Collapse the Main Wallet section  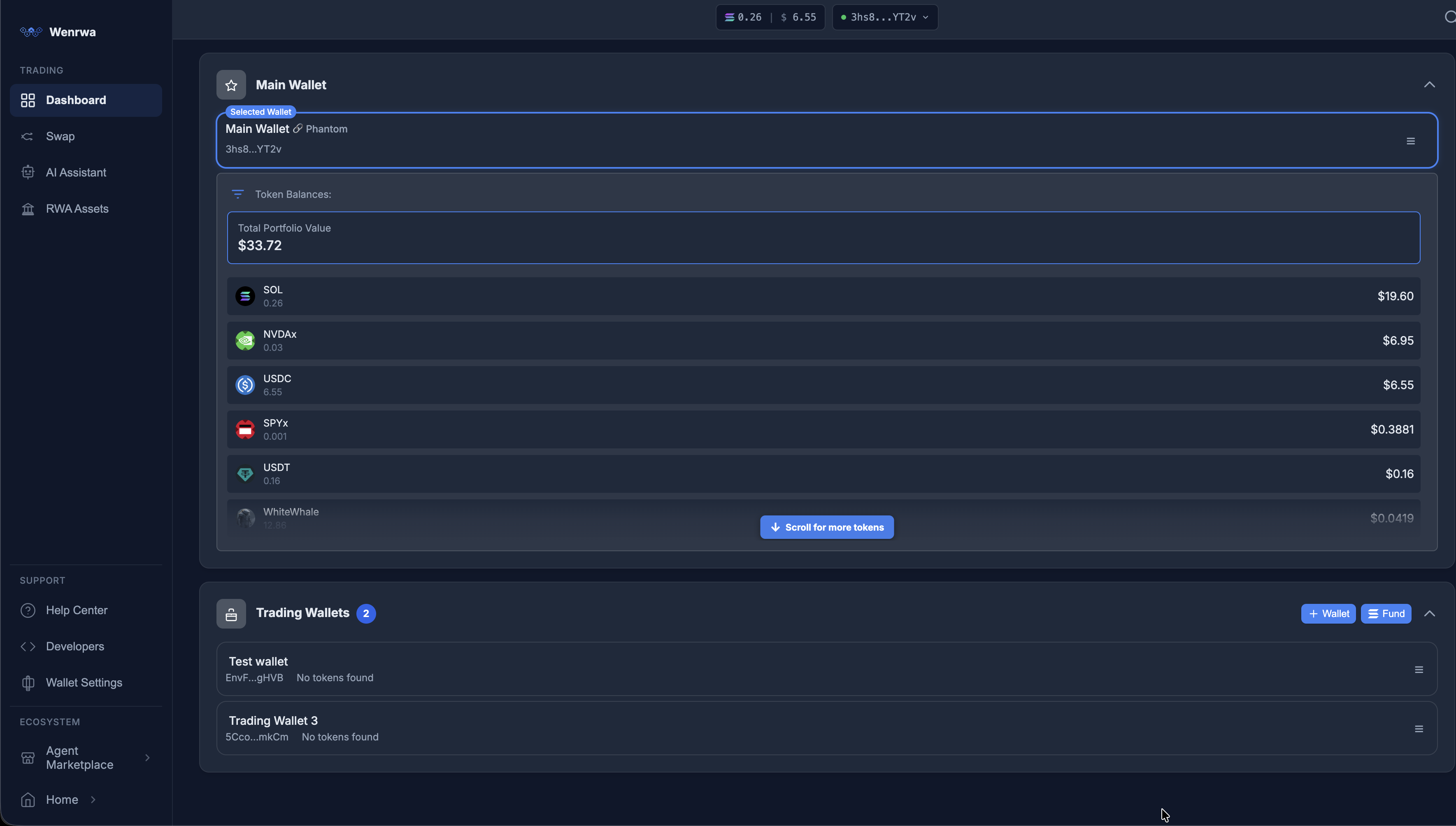tap(1429, 85)
